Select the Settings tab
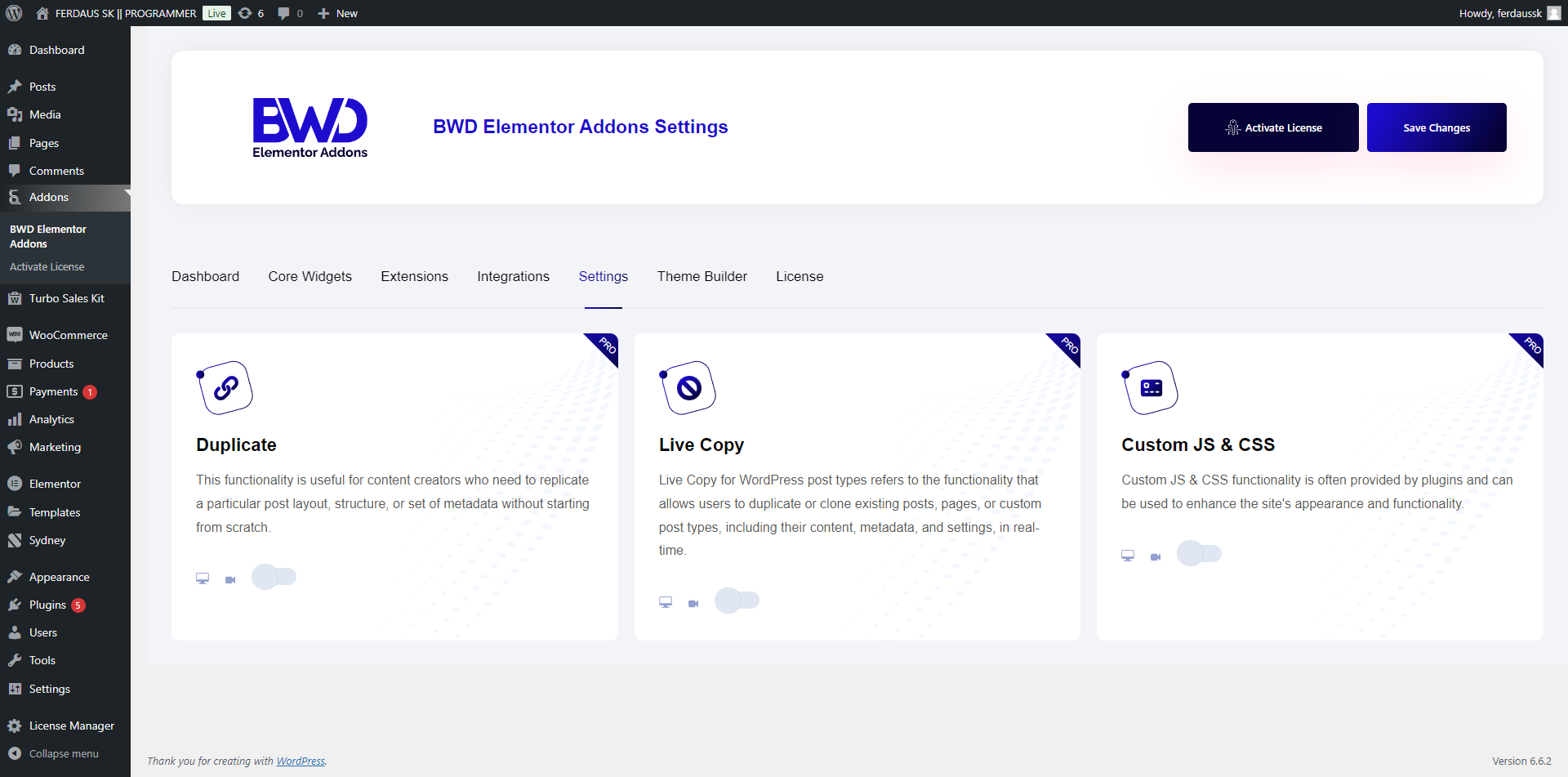Viewport: 1568px width, 777px height. click(604, 276)
